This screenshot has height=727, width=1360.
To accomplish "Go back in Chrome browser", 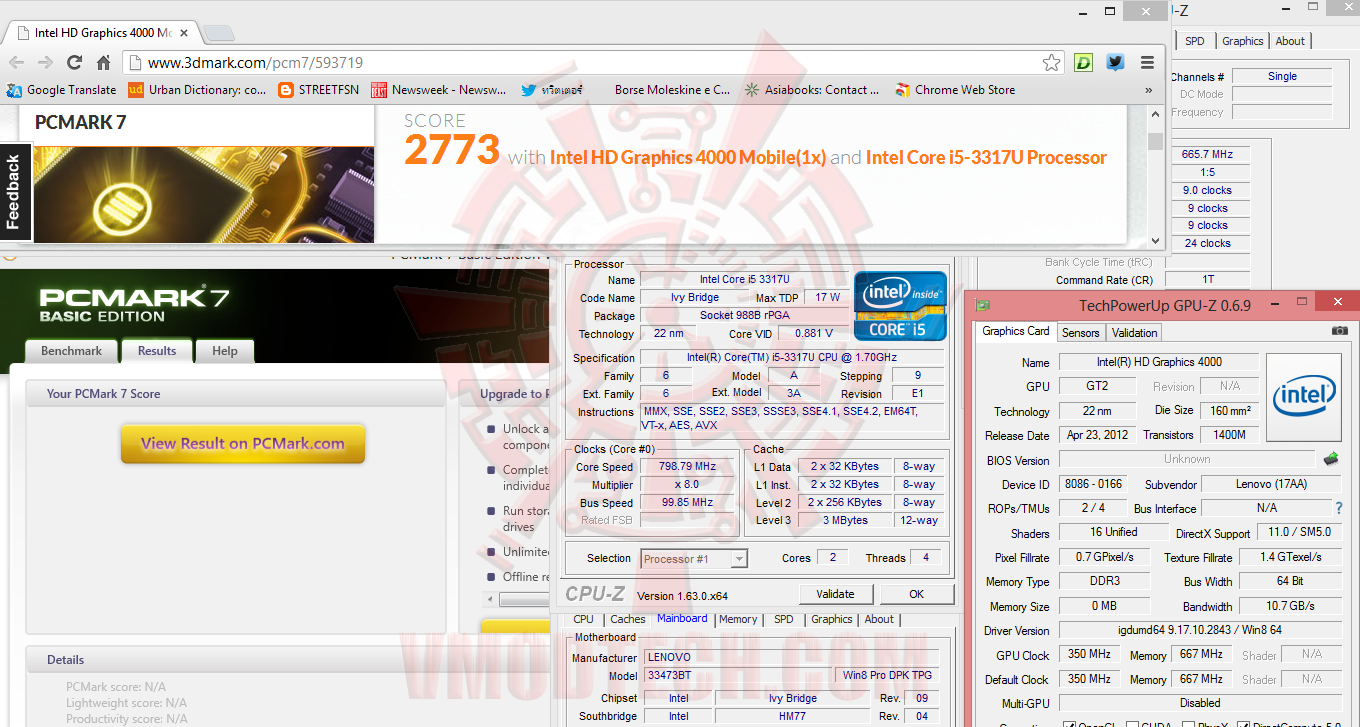I will pos(17,62).
